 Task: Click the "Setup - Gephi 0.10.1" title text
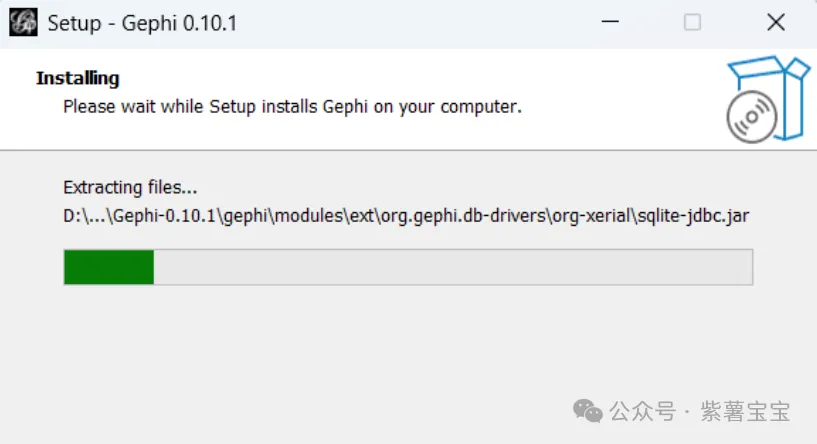point(142,23)
